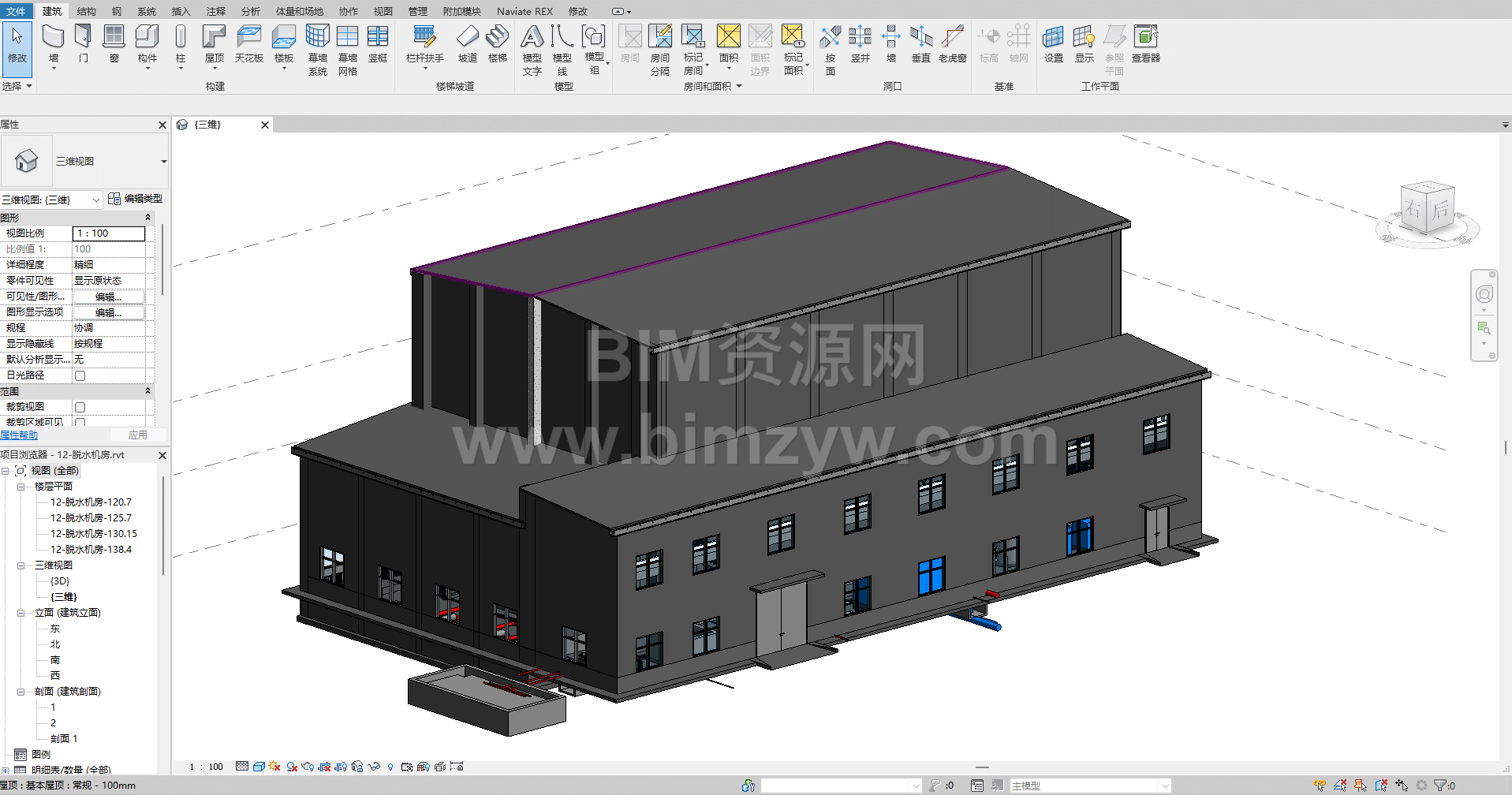
Task: Toggle sun path off icon in view bar
Action: point(274,766)
